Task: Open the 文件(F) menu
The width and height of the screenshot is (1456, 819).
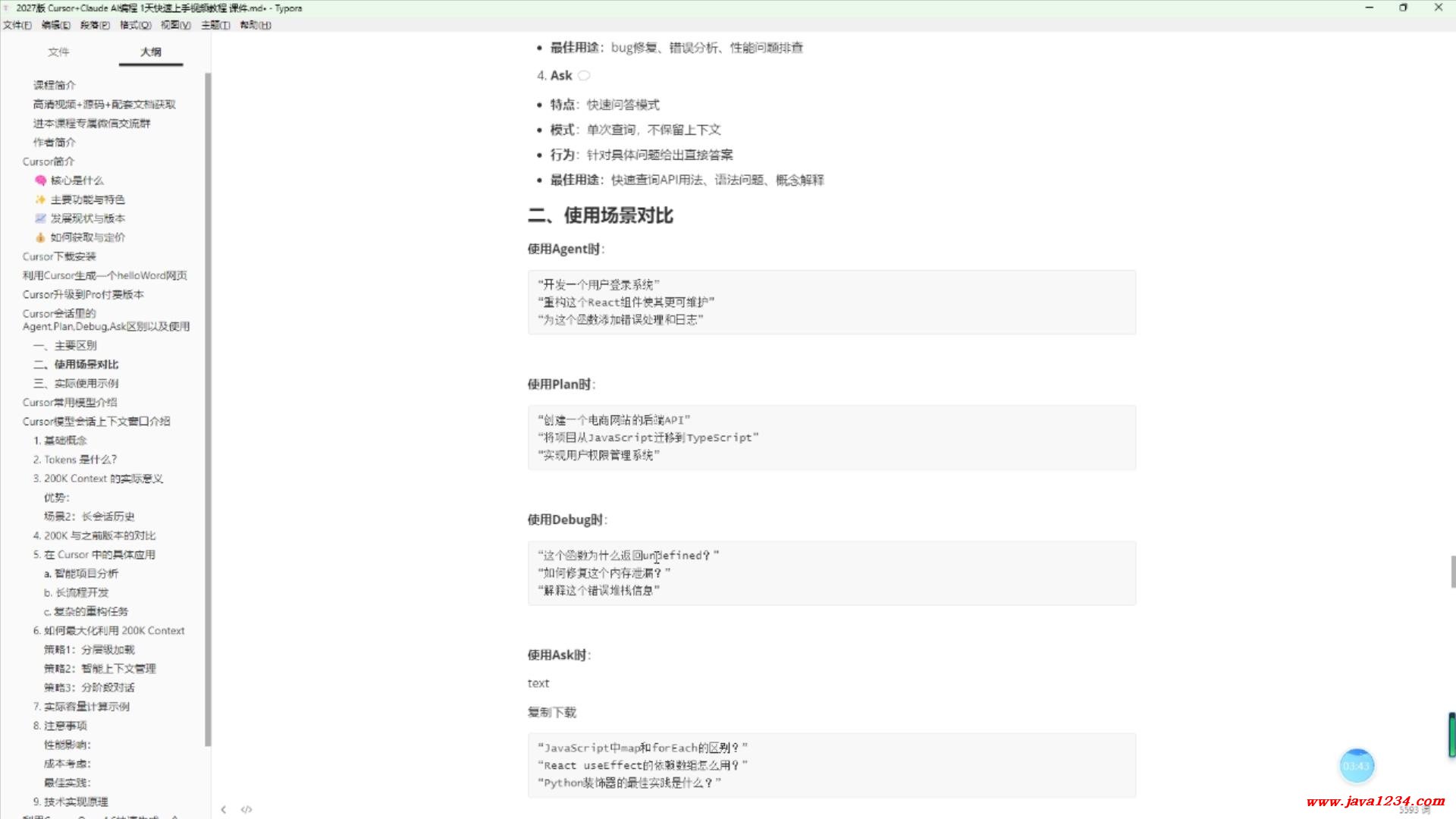Action: tap(17, 25)
